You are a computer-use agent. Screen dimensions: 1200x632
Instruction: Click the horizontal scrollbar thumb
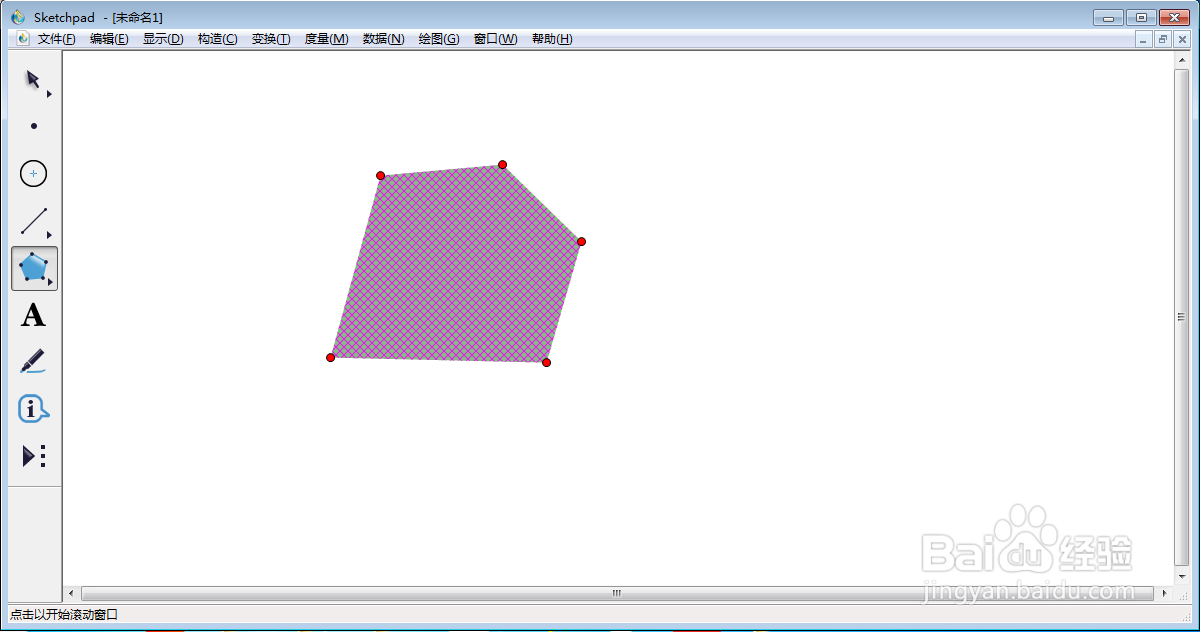(x=617, y=593)
